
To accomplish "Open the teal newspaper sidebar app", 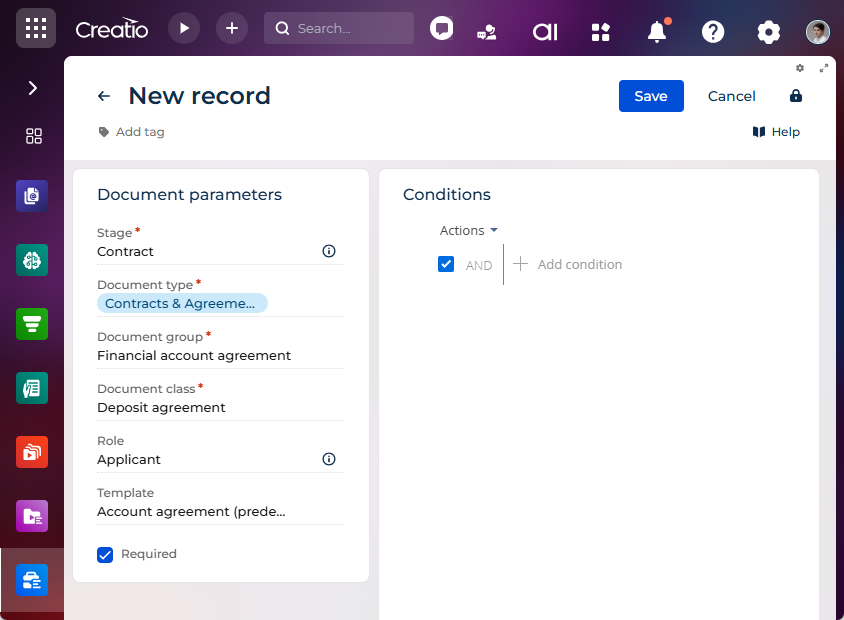I will point(32,388).
